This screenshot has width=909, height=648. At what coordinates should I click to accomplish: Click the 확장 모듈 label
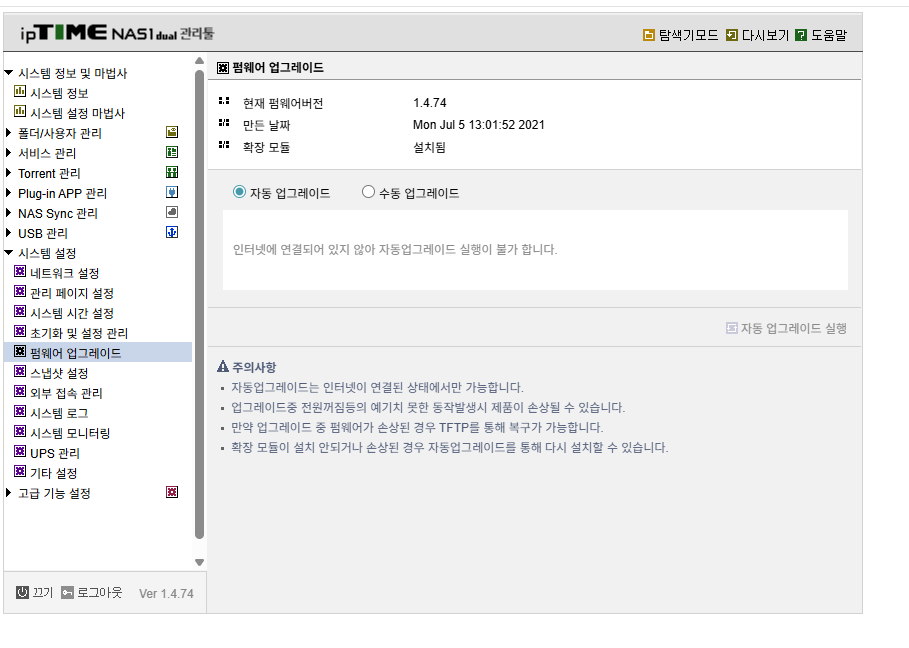(266, 147)
